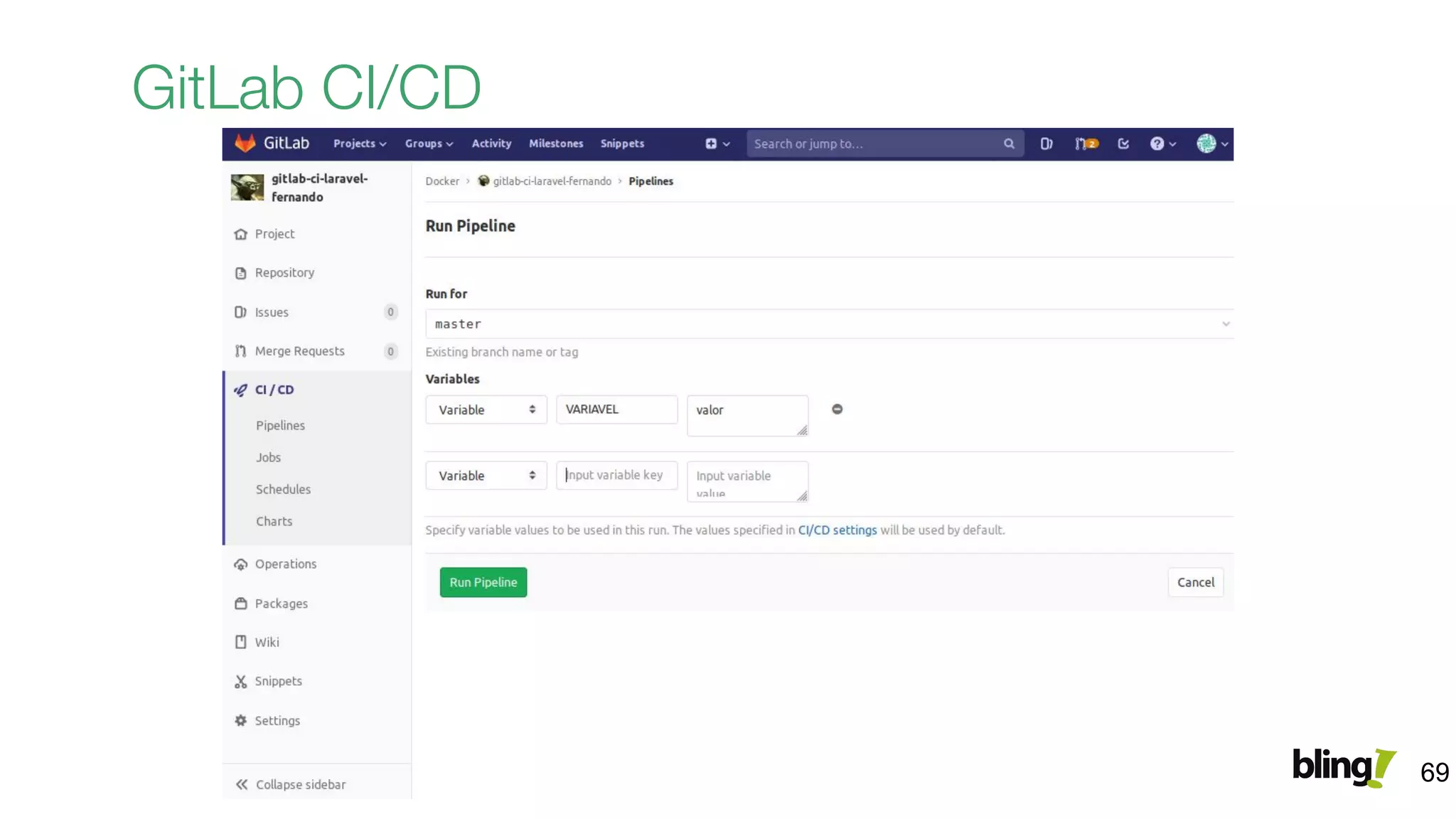The height and width of the screenshot is (819, 1456).
Task: Go to Charts in CI/CD submenu
Action: point(274,521)
